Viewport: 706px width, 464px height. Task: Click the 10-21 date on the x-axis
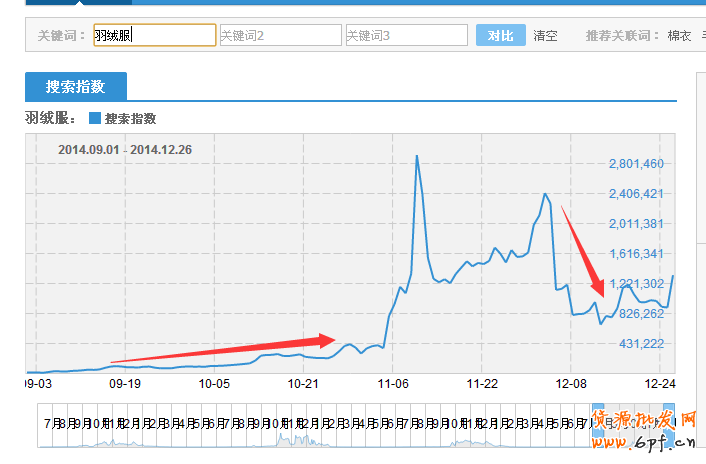point(303,383)
